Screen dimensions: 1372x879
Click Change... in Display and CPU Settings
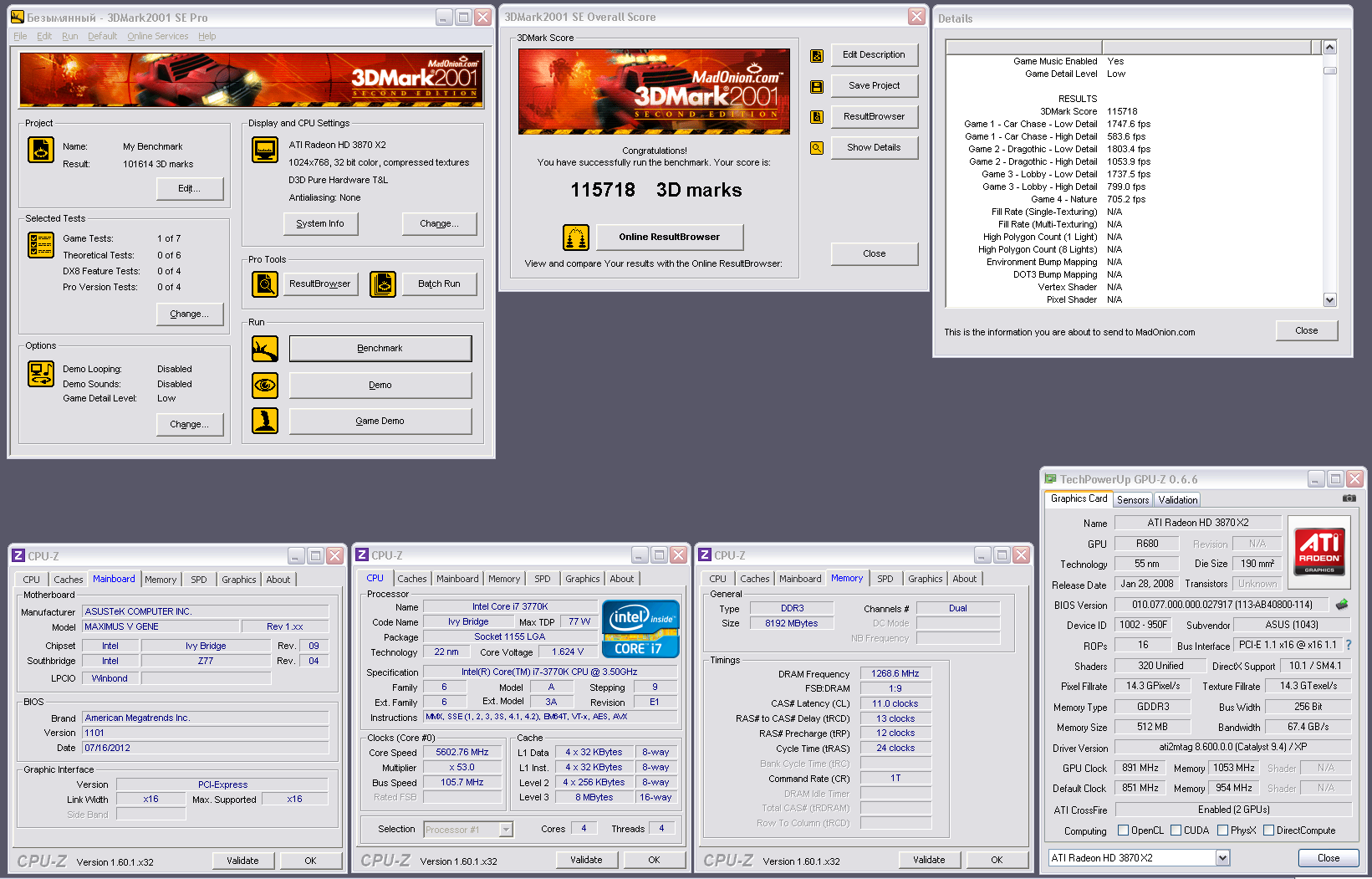click(x=440, y=224)
